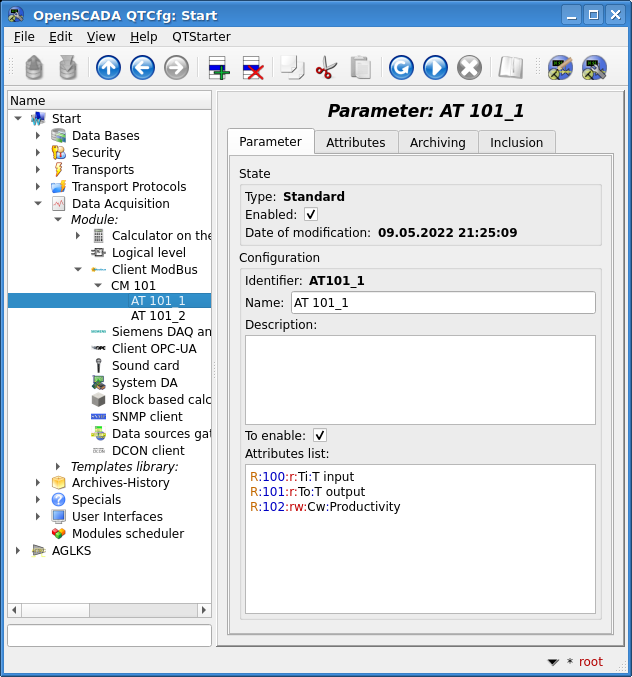Screen dimensions: 632x677
Task: Click the status bar down-arrow icon
Action: coord(553,662)
